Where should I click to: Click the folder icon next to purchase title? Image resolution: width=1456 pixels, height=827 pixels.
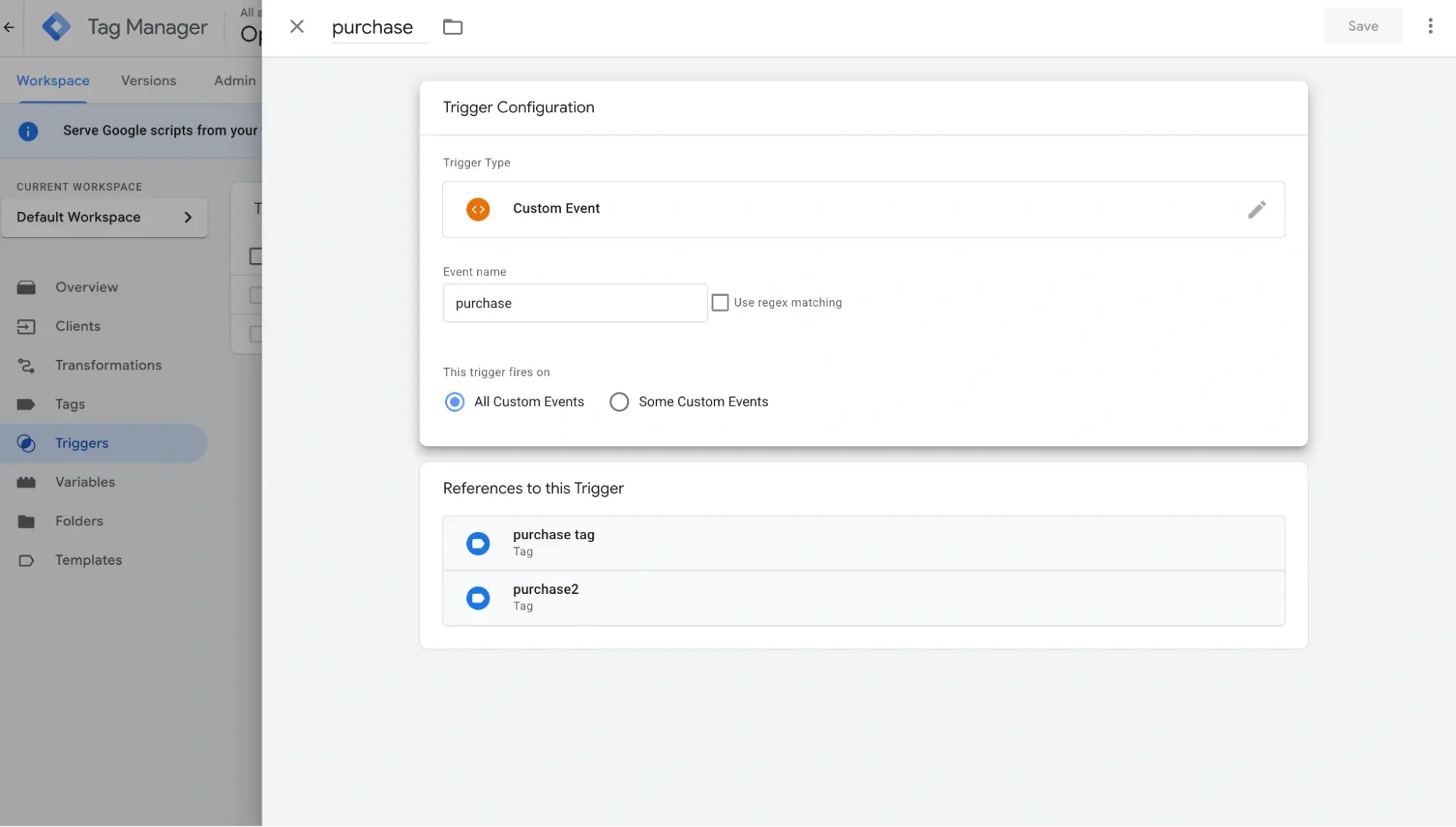coord(452,27)
